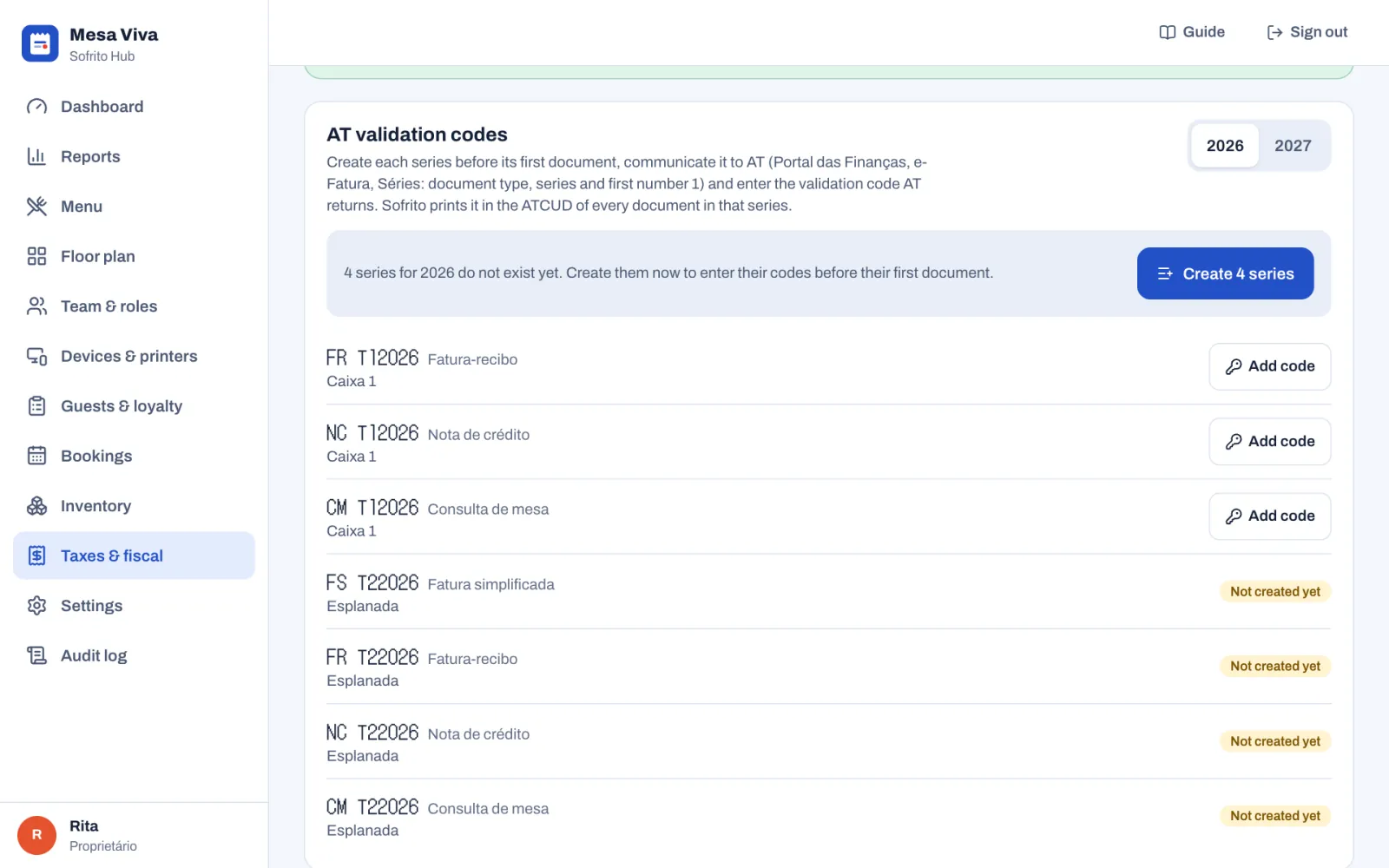Screen dimensions: 1389x868
Task: Click the Audit log scroll icon
Action: 36,655
